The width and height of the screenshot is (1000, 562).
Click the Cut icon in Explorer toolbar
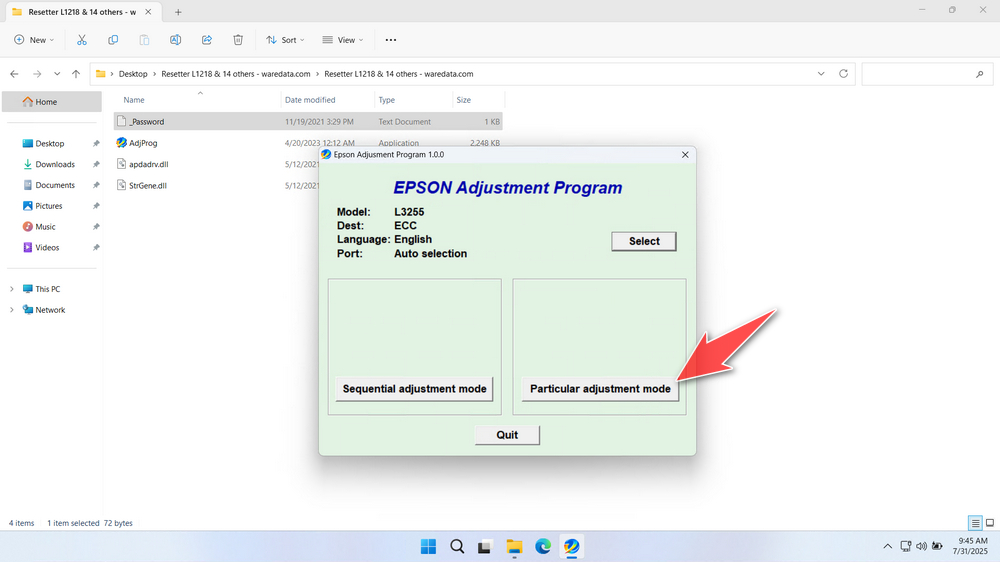(x=82, y=40)
